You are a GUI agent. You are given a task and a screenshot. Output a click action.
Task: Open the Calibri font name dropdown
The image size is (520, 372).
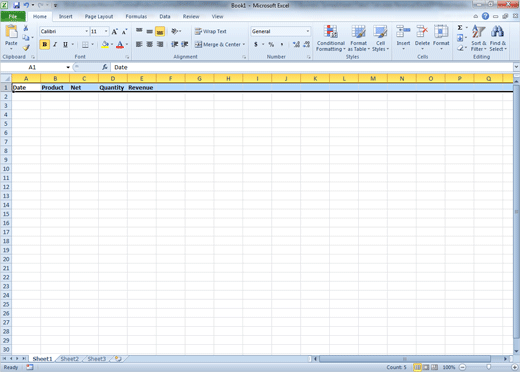click(x=87, y=31)
